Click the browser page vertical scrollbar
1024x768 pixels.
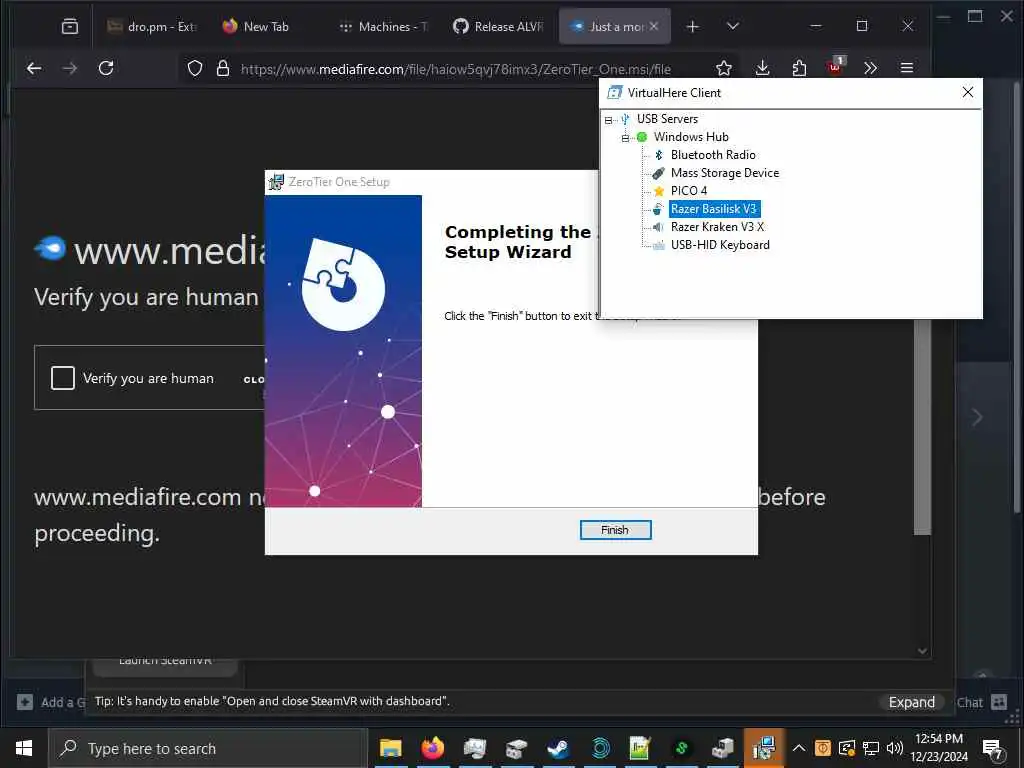click(922, 428)
